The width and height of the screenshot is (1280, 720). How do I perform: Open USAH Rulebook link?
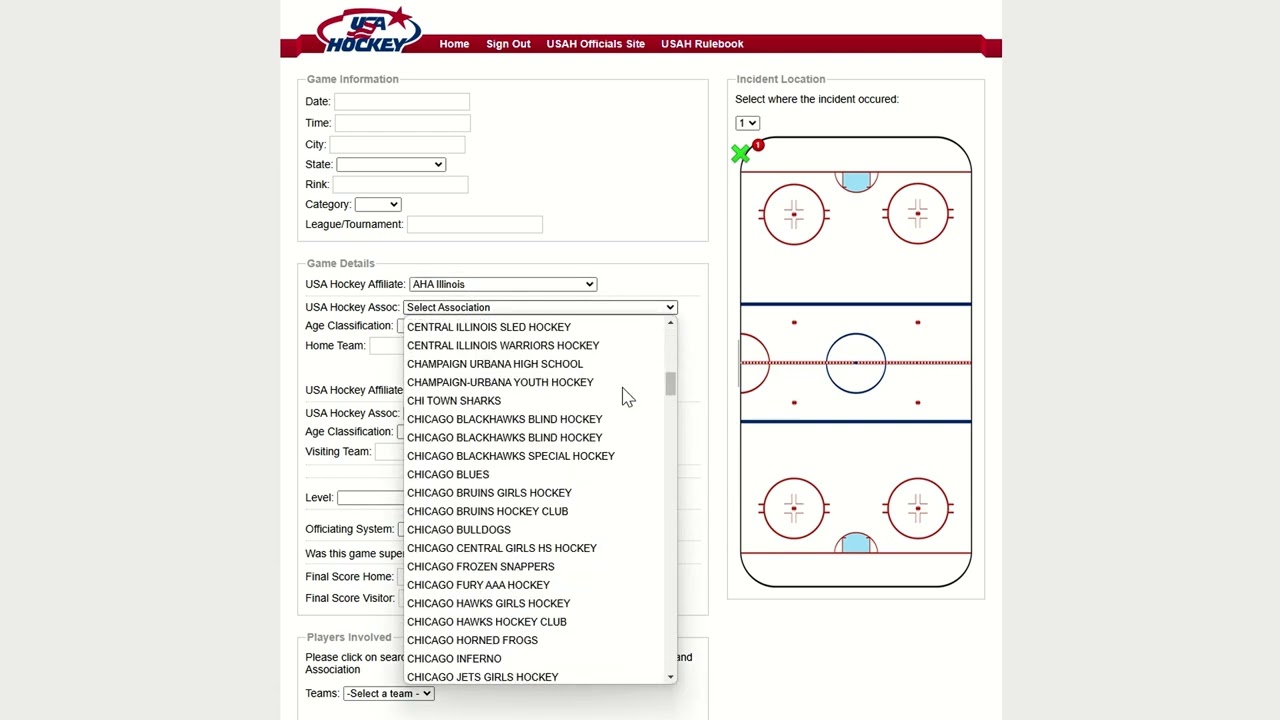[x=702, y=44]
